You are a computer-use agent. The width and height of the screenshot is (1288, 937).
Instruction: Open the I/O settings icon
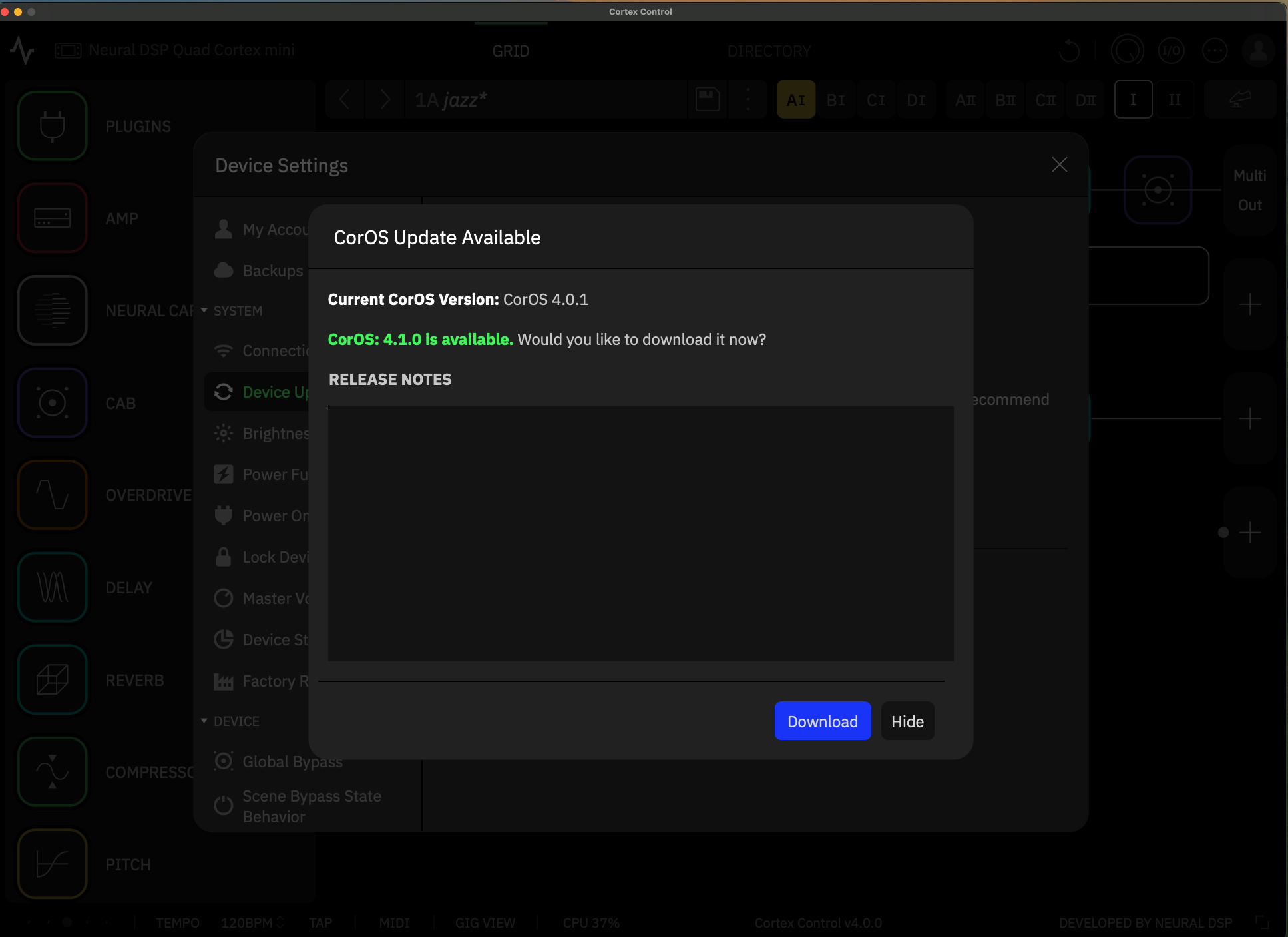tap(1171, 51)
